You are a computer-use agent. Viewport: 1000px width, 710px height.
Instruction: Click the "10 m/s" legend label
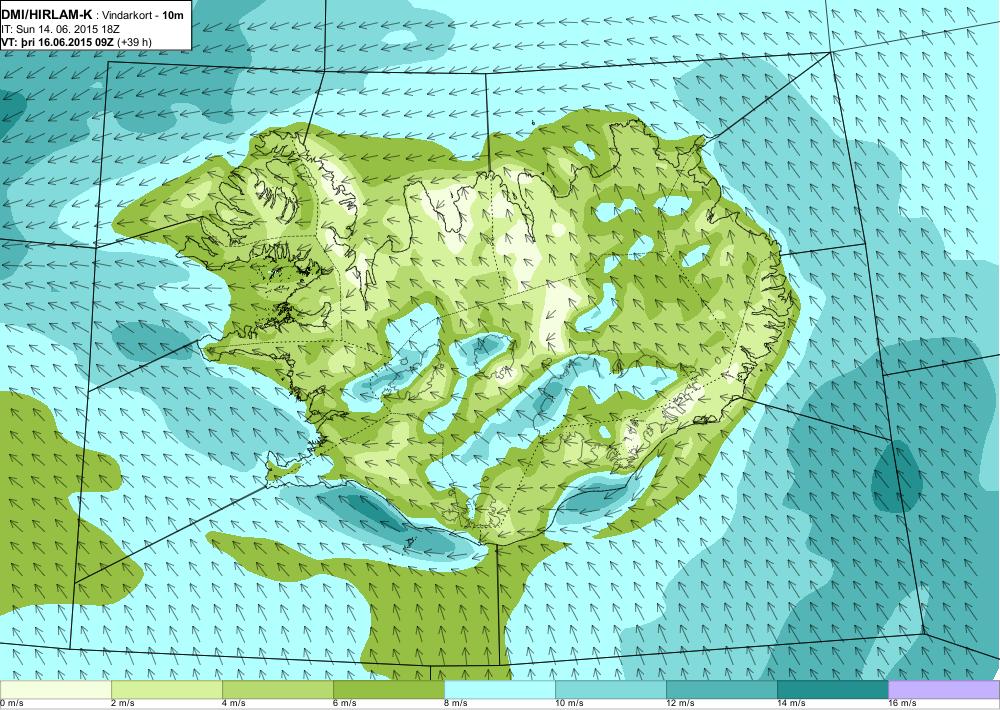(x=570, y=704)
